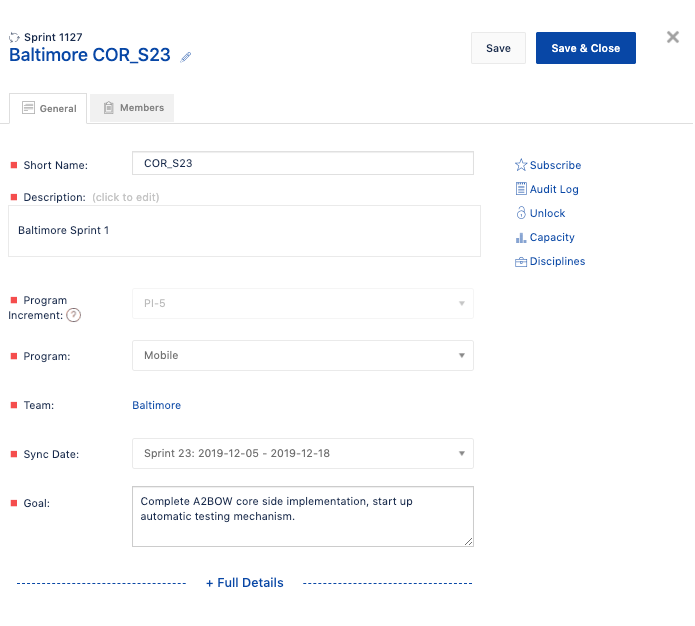Click the Description box to edit it

tap(244, 231)
